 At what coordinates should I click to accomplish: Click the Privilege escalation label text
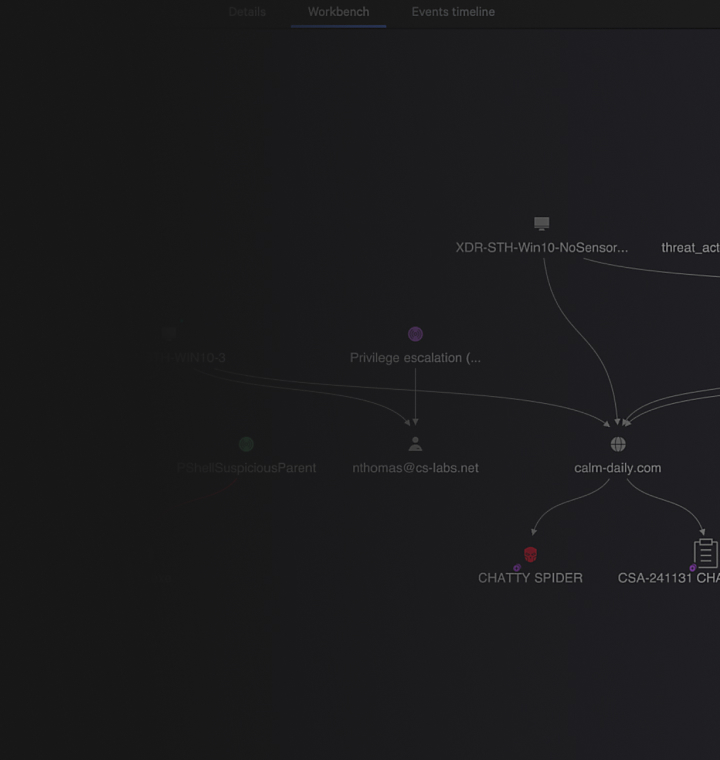click(x=415, y=358)
